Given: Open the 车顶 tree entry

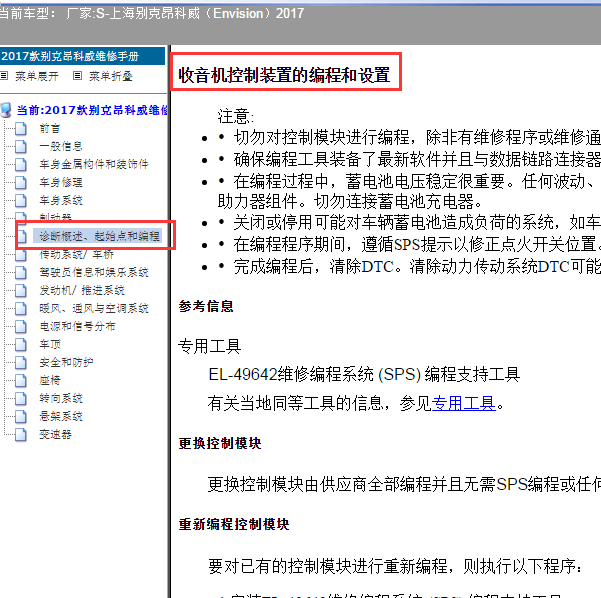Looking at the screenshot, I should coord(49,345).
